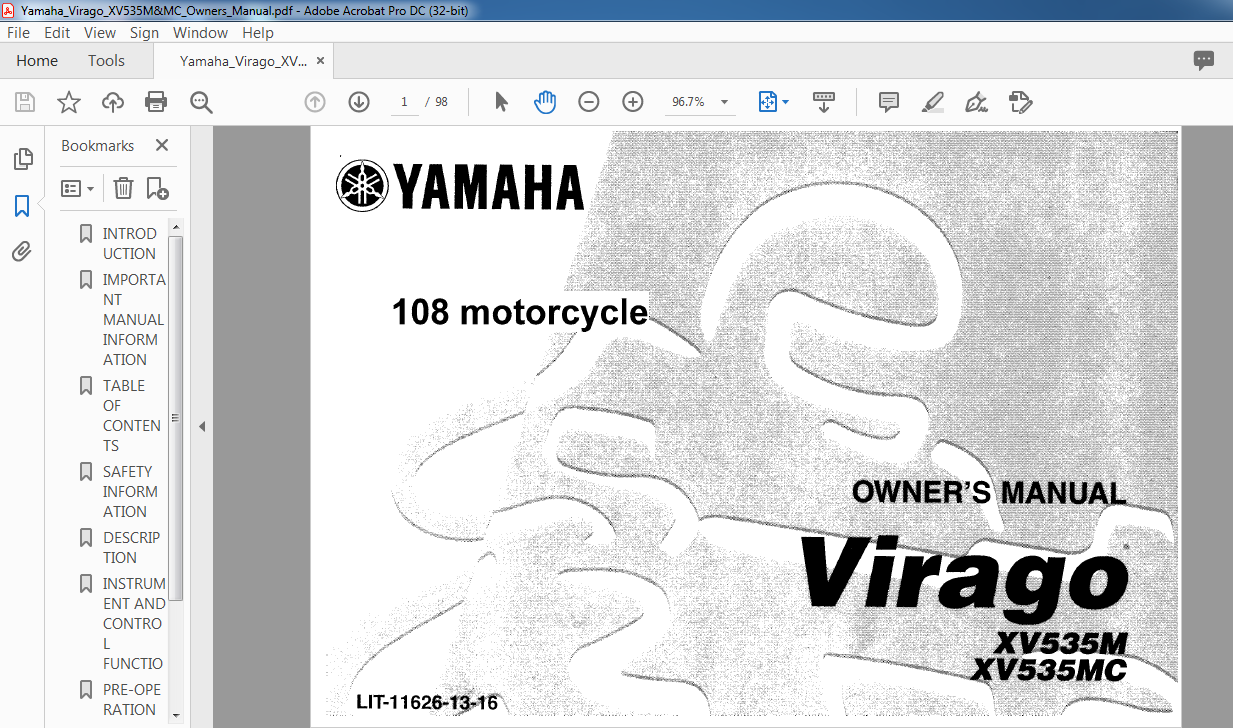Open the Sign menu

[x=145, y=32]
